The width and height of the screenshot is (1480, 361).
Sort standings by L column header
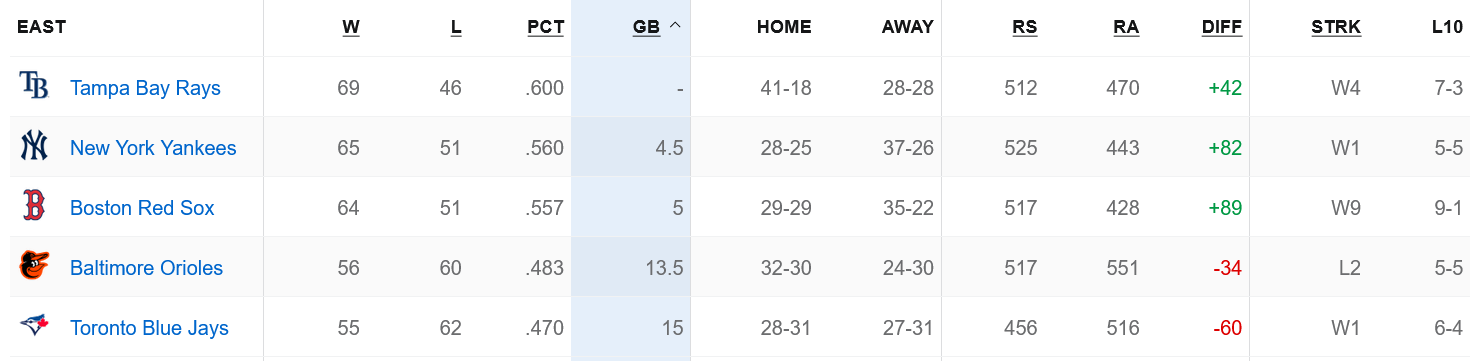[456, 28]
